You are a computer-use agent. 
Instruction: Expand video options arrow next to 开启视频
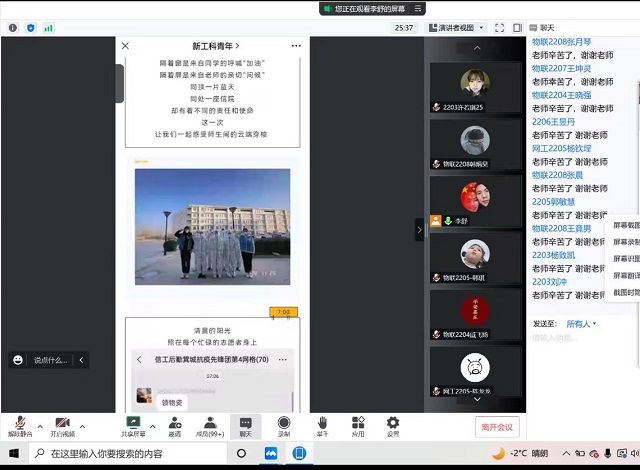[82, 426]
